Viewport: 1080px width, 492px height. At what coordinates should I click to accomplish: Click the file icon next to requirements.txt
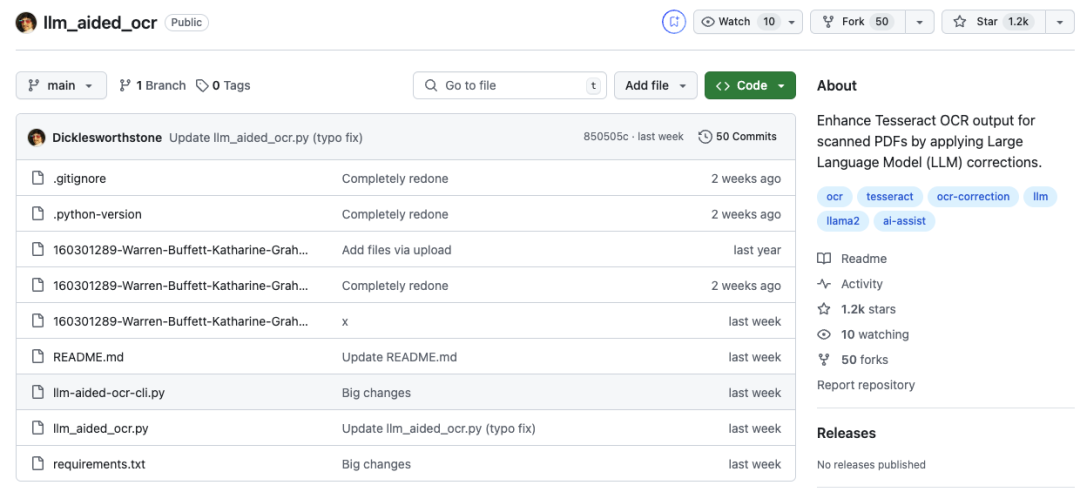(37, 465)
